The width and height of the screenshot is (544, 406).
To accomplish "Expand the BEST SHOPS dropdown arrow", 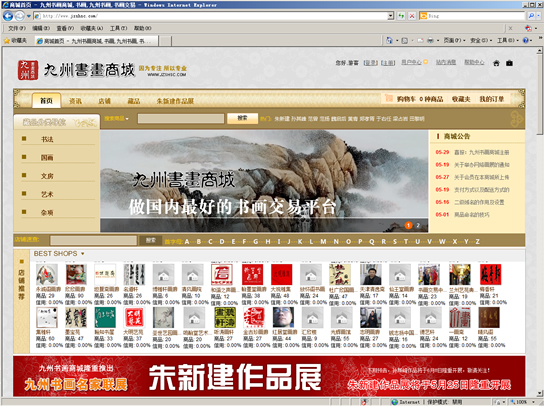I will coord(83,254).
